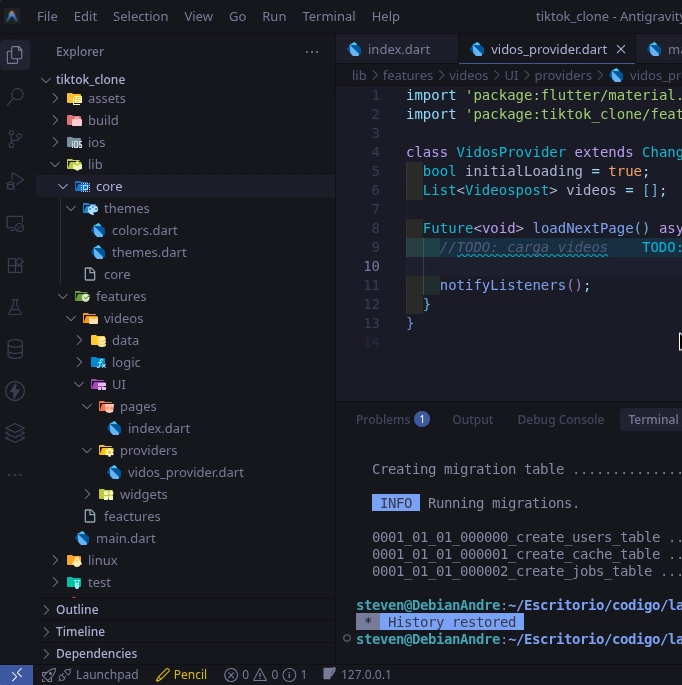This screenshot has height=685, width=682.
Task: Expand the Timeline section
Action: pos(80,631)
